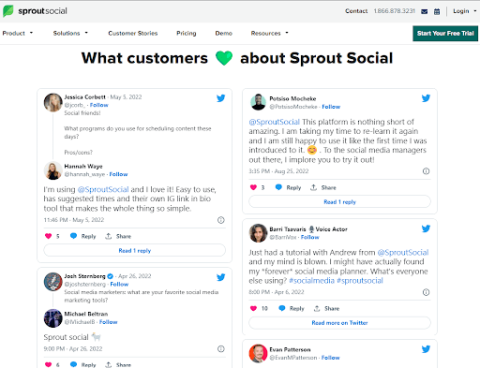Click the phone number 1.866.878.3231
This screenshot has height=368, width=480.
[394, 11]
